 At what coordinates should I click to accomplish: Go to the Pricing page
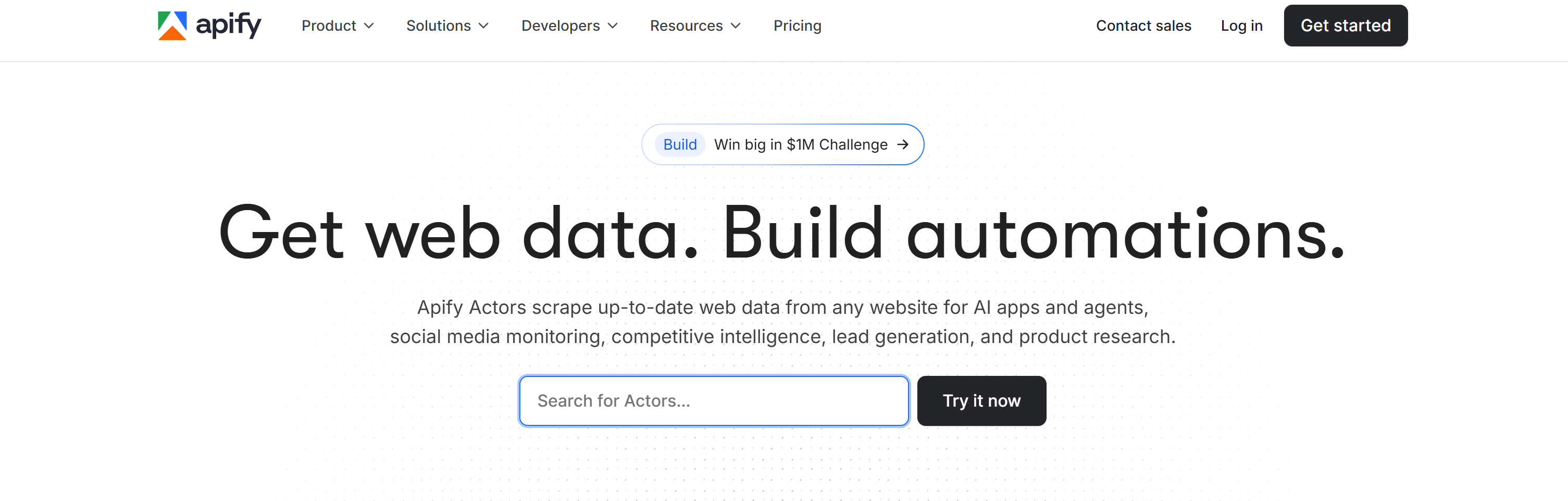[x=797, y=26]
